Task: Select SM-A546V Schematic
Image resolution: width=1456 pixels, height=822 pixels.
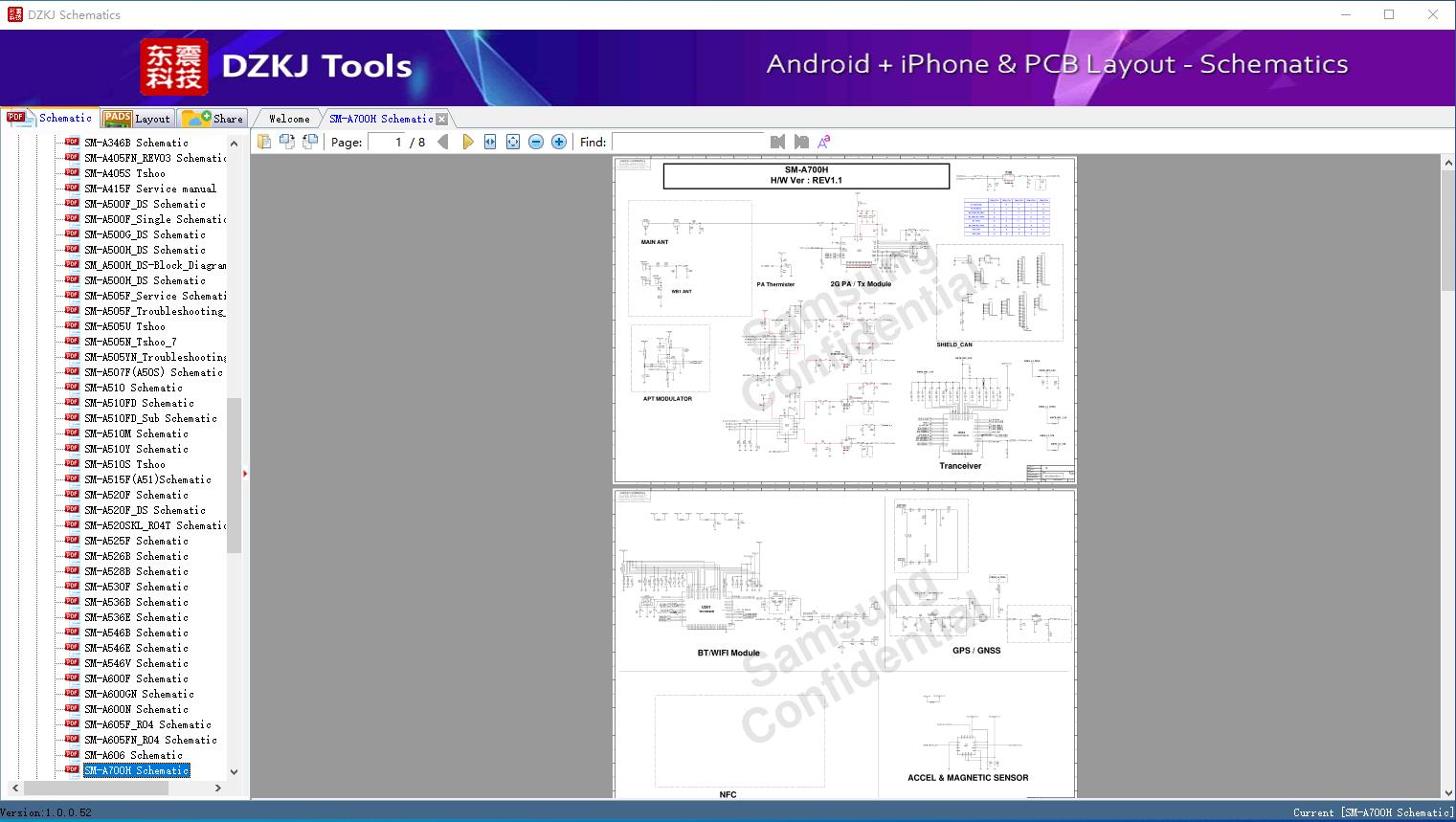Action: [136, 663]
